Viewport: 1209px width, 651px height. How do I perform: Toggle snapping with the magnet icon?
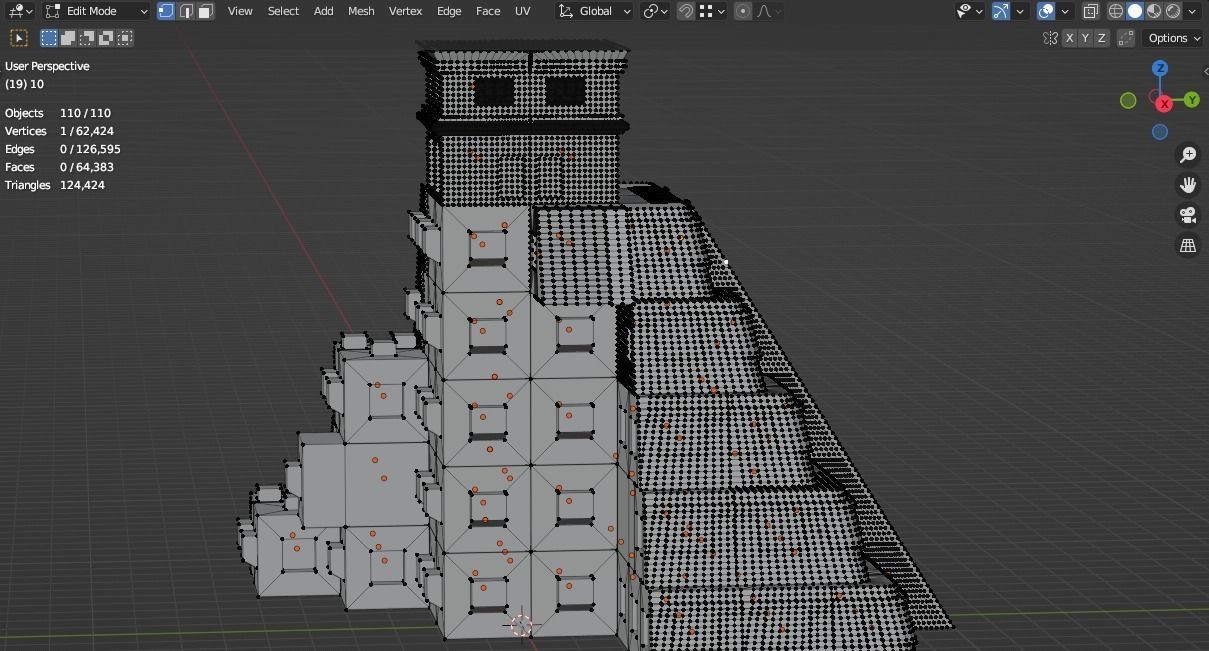[x=685, y=11]
